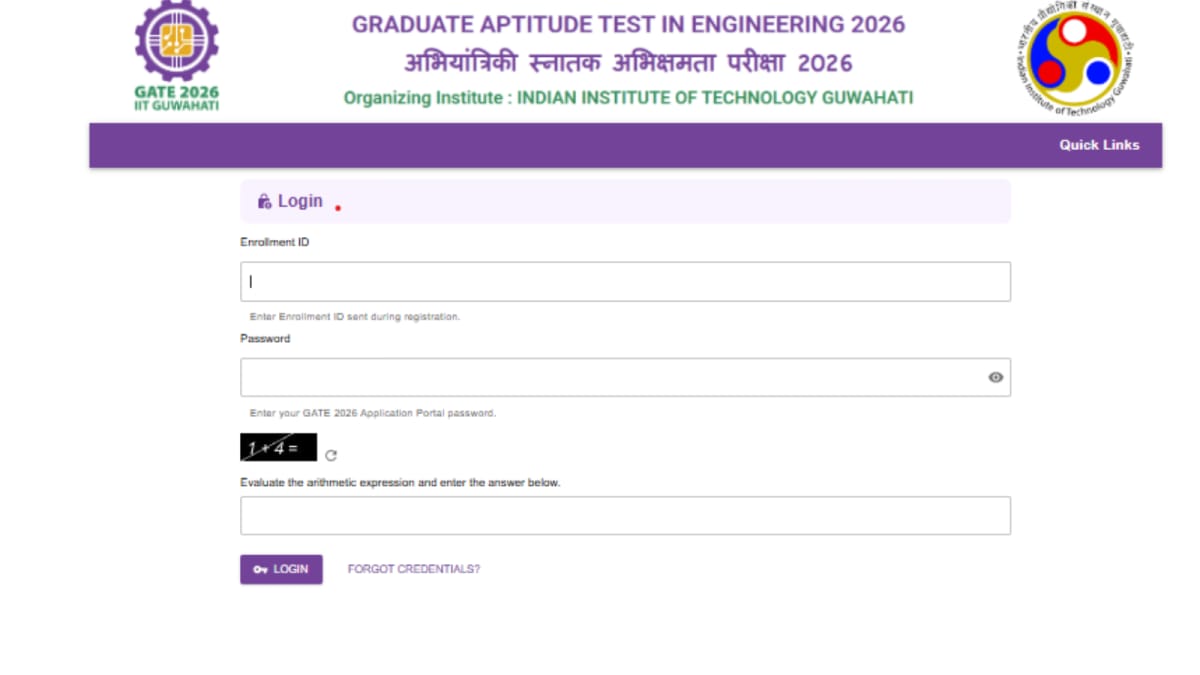Open FORGOT CREDENTIALS?
Image resolution: width=1200 pixels, height=675 pixels.
click(413, 568)
